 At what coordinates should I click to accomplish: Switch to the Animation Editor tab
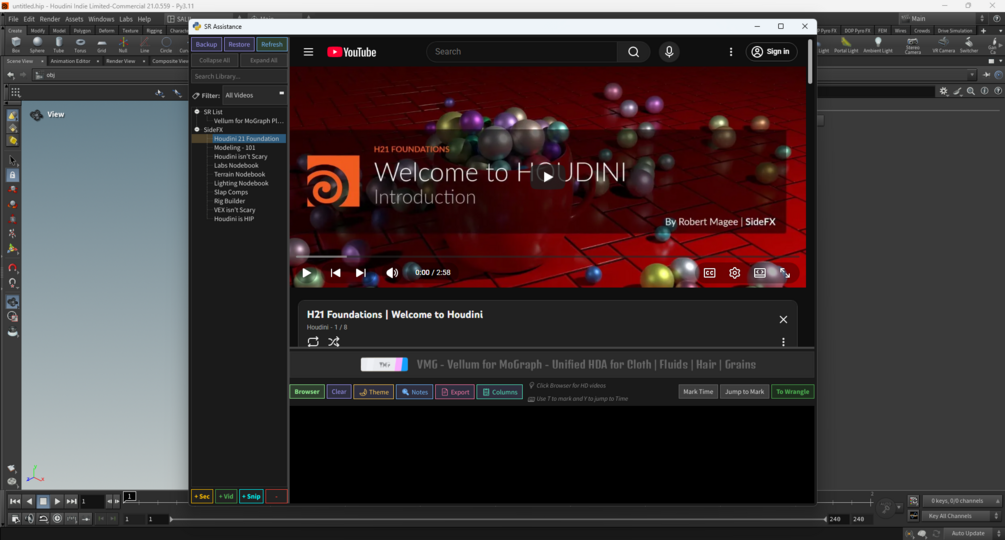point(71,61)
